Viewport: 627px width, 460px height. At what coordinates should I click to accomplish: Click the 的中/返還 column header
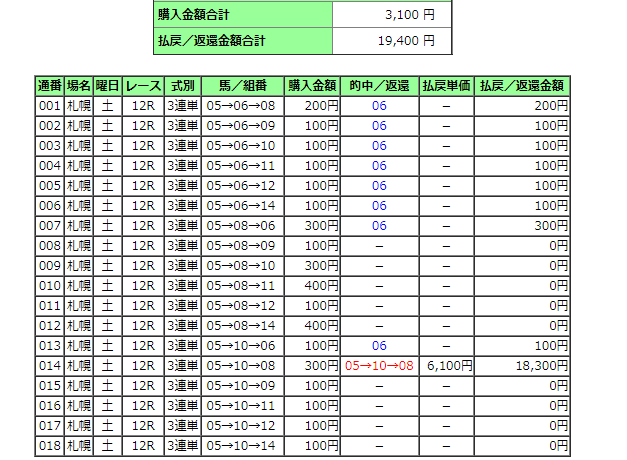(379, 85)
